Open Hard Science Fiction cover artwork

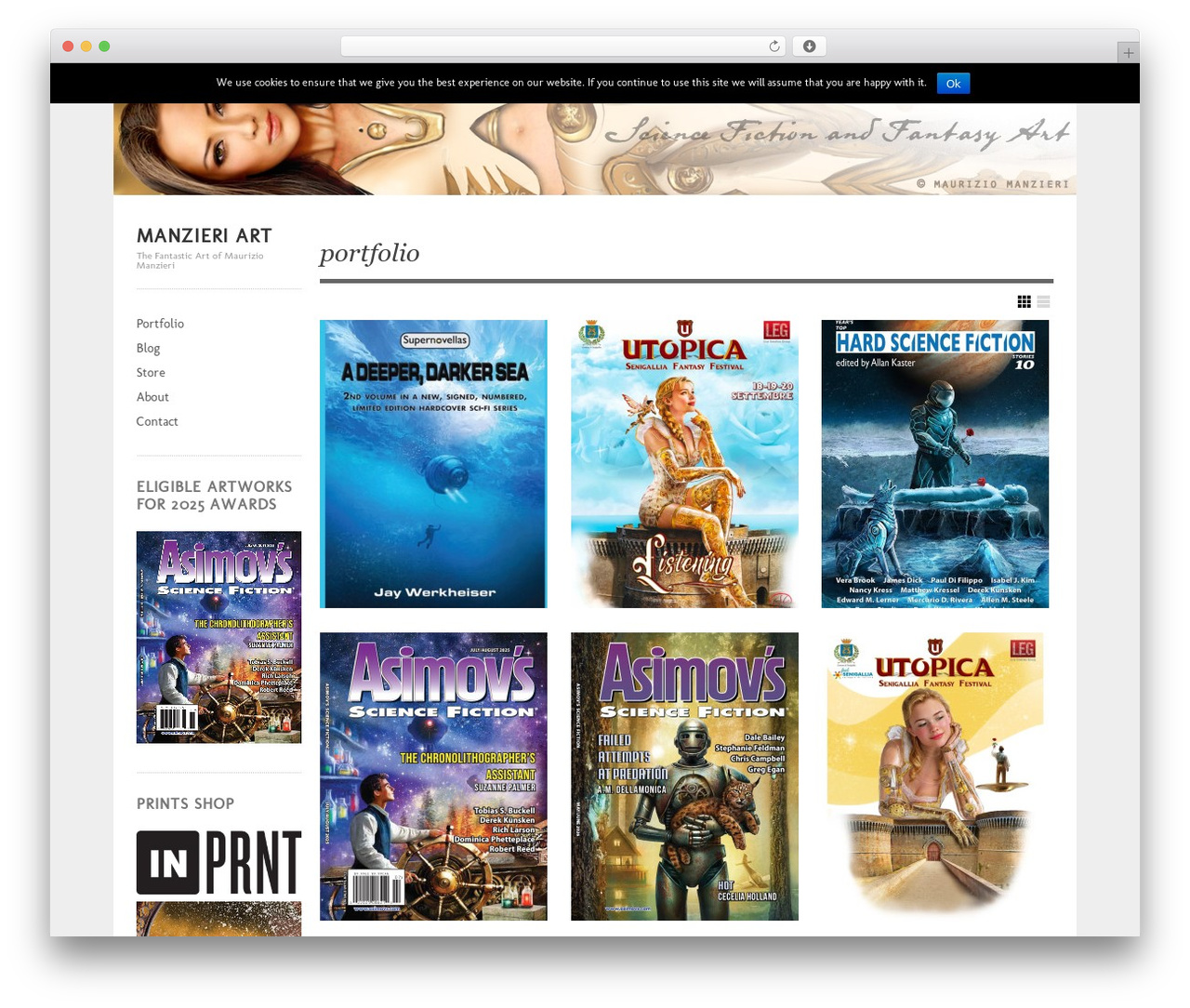tap(935, 464)
